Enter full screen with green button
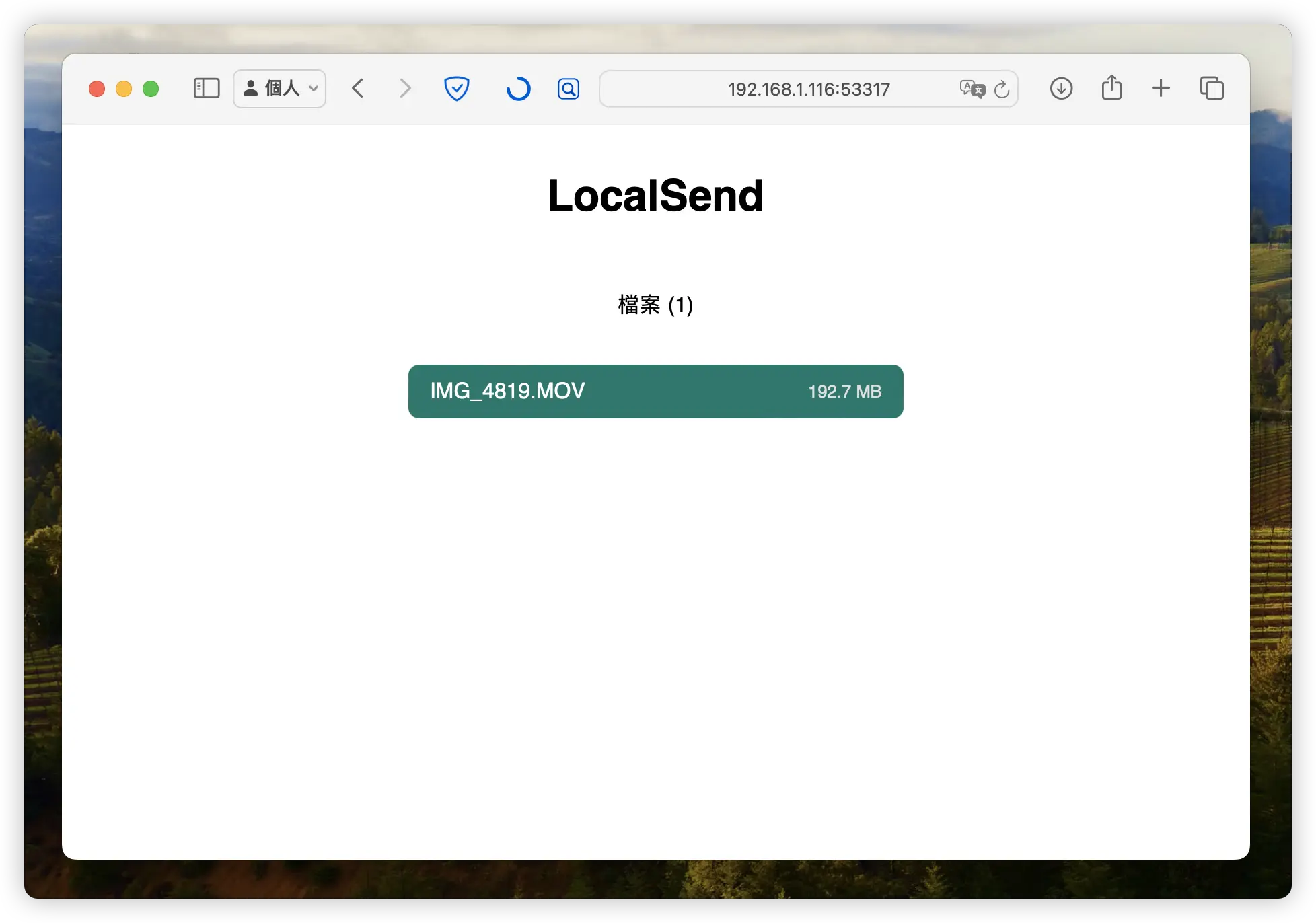The width and height of the screenshot is (1316, 923). [x=151, y=89]
